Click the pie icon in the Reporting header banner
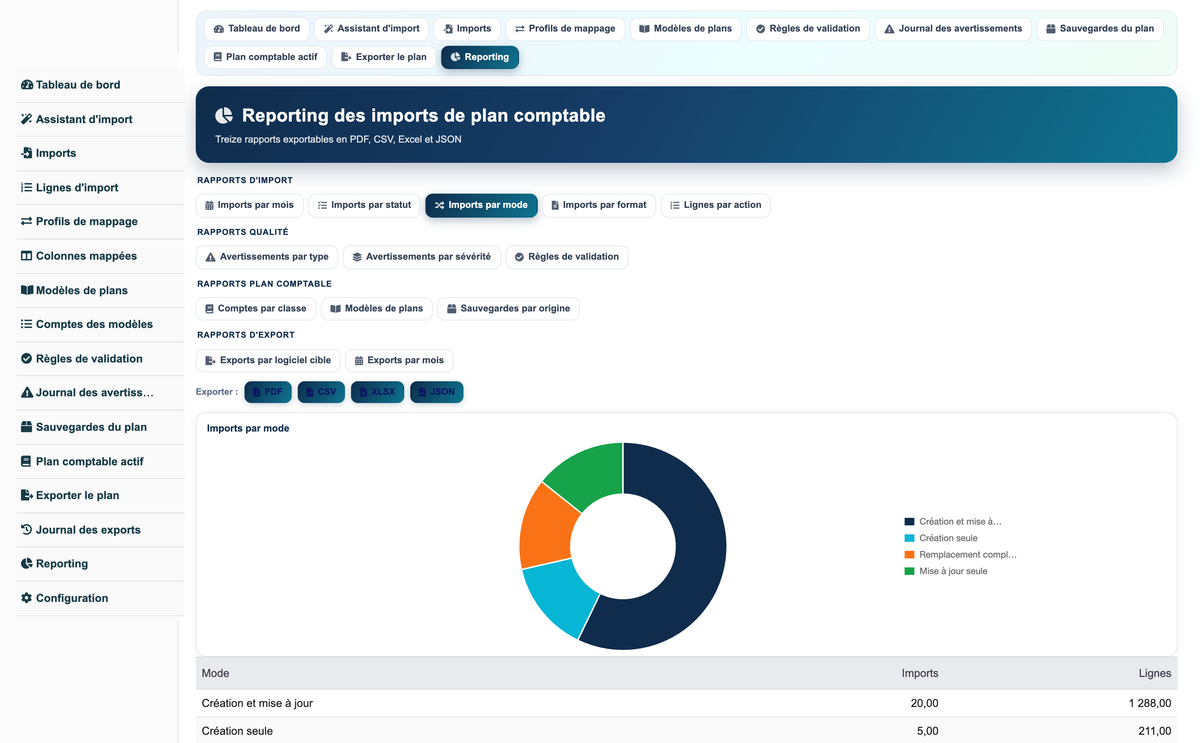1200x743 pixels. [x=224, y=116]
